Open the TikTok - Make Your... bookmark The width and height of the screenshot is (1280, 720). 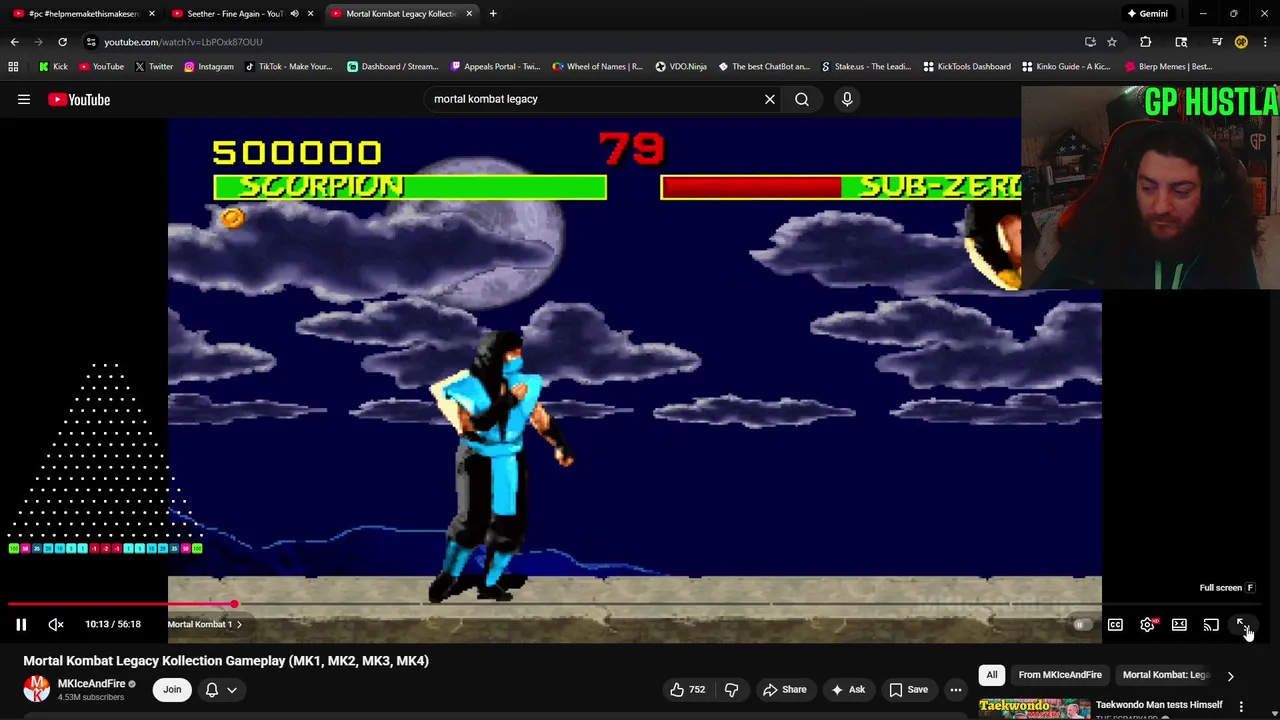[289, 67]
